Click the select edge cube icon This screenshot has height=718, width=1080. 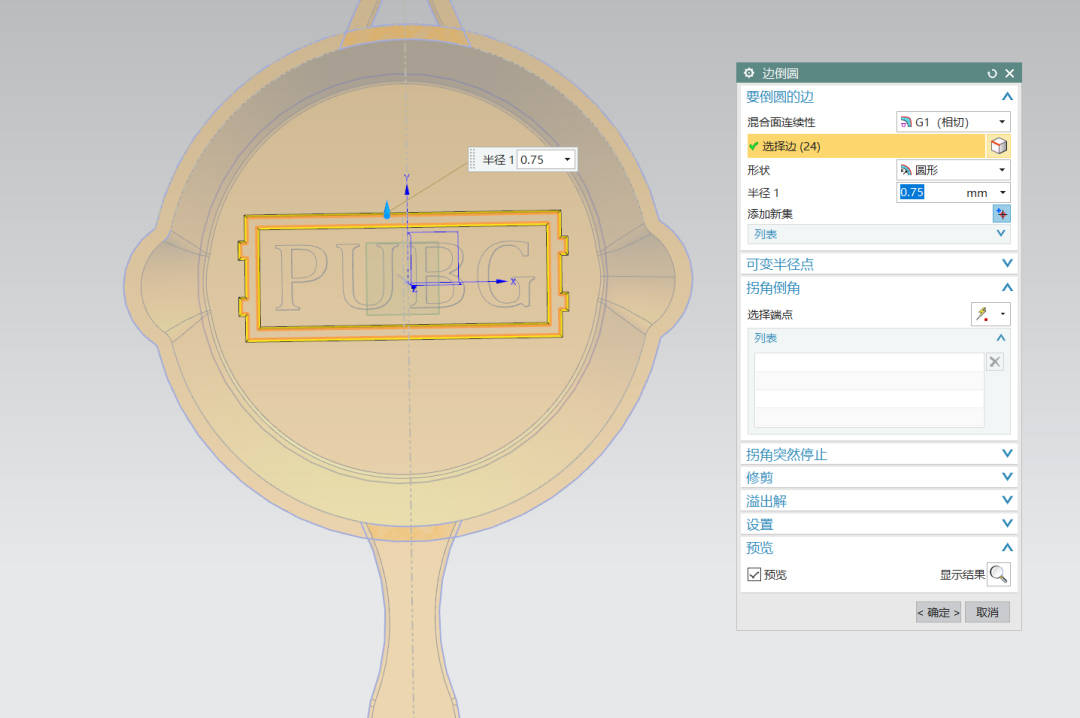998,146
